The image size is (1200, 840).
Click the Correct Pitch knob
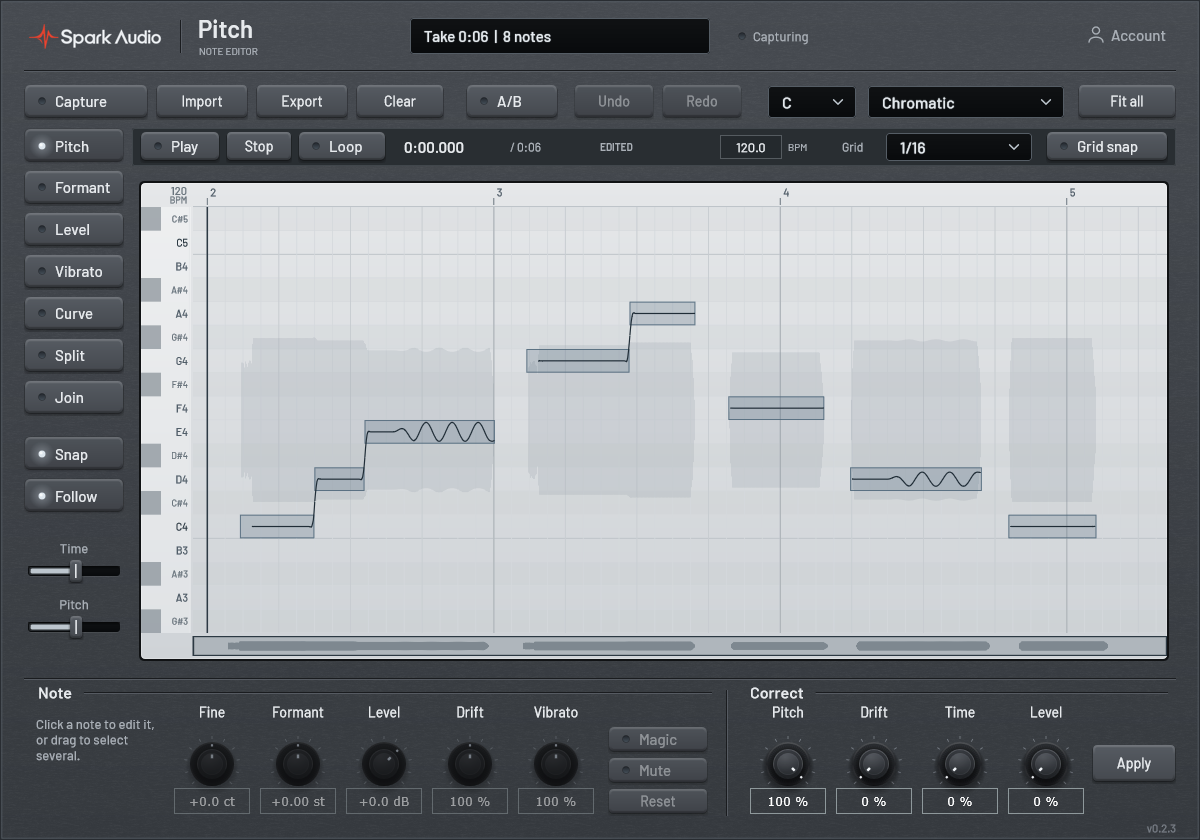click(x=788, y=764)
